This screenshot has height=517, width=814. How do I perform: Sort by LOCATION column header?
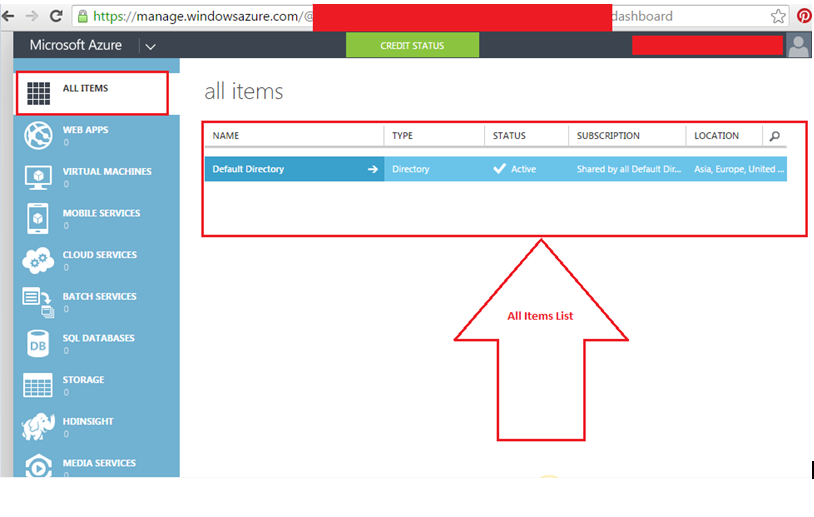pos(716,135)
